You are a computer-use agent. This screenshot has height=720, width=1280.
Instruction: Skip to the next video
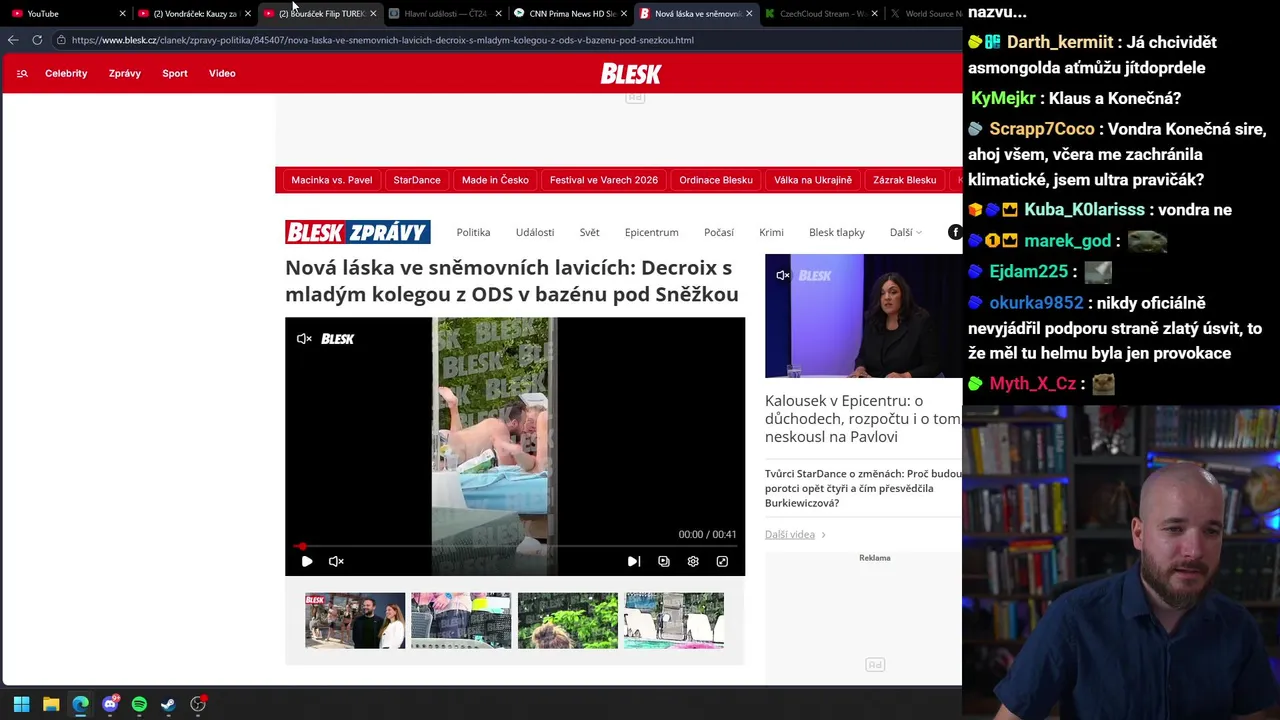(634, 561)
